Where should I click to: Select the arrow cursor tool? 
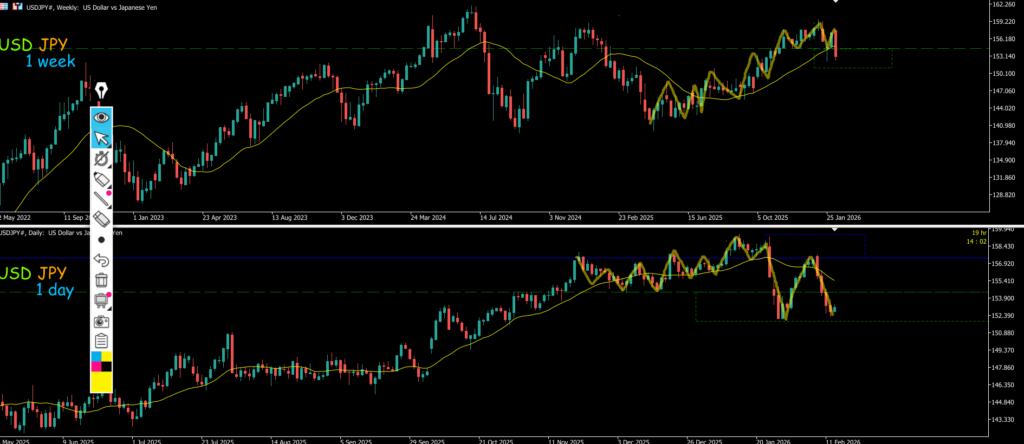click(101, 137)
